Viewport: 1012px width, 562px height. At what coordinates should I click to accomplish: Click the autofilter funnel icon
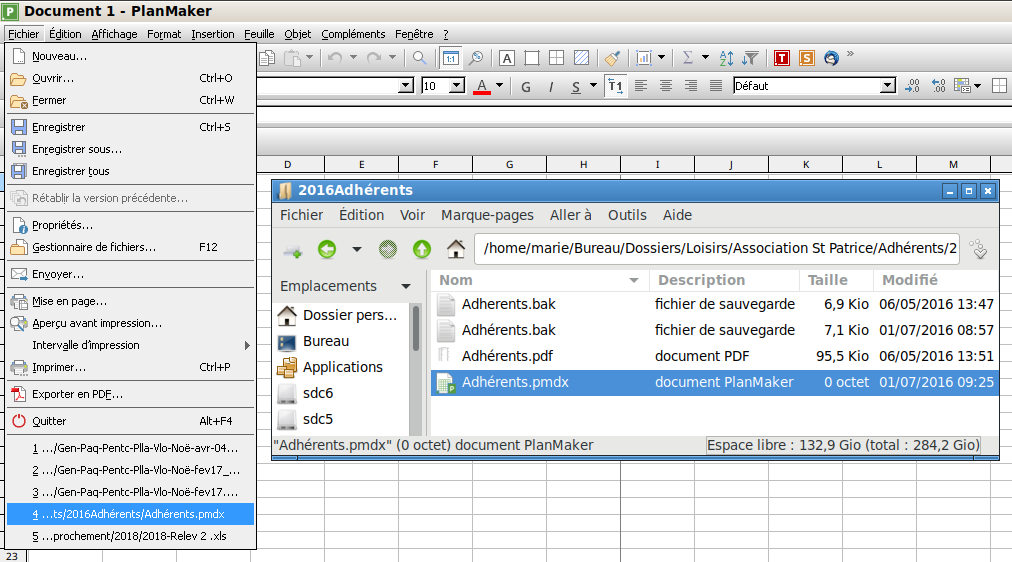tap(750, 58)
